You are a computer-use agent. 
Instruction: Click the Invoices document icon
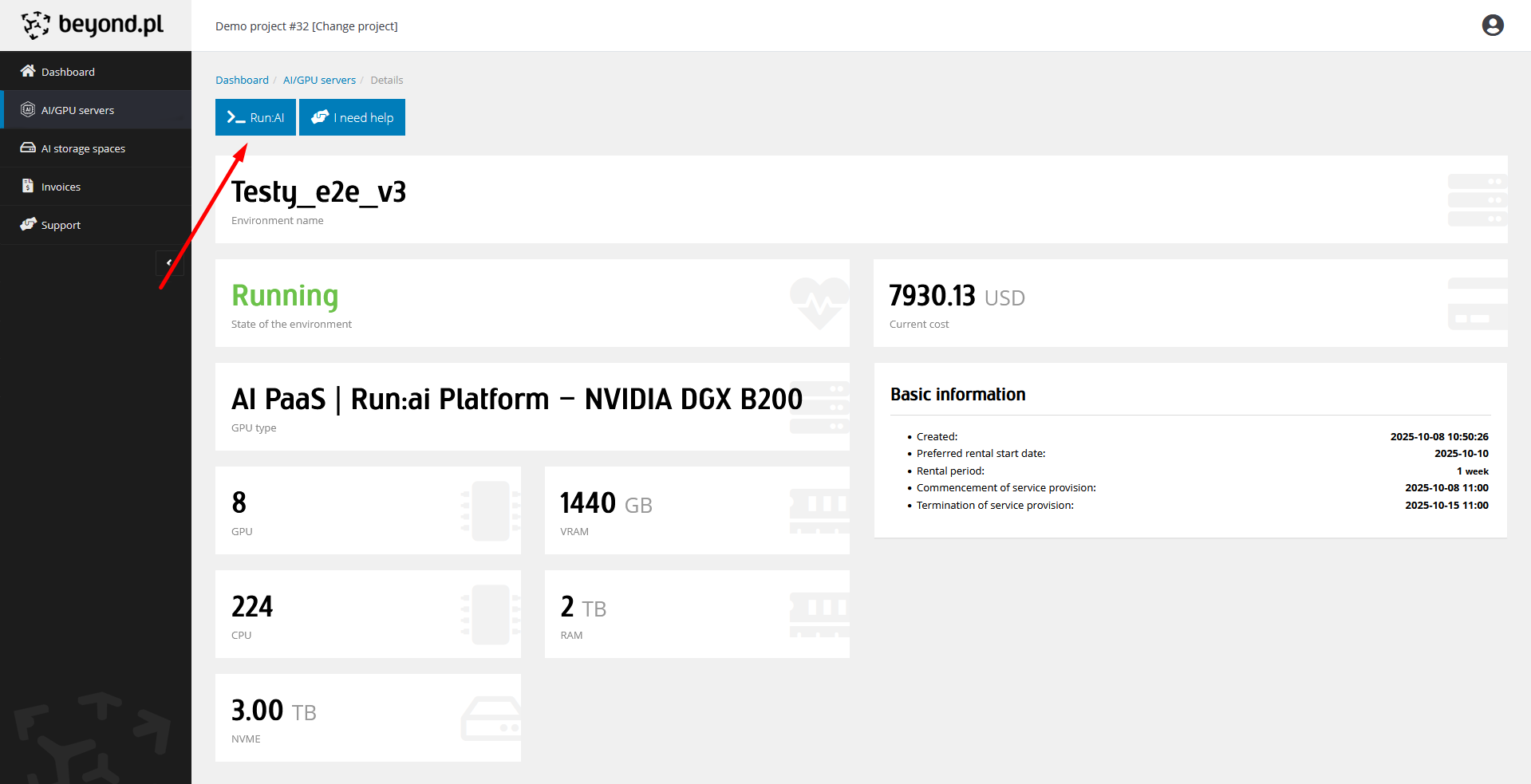pyautogui.click(x=28, y=186)
